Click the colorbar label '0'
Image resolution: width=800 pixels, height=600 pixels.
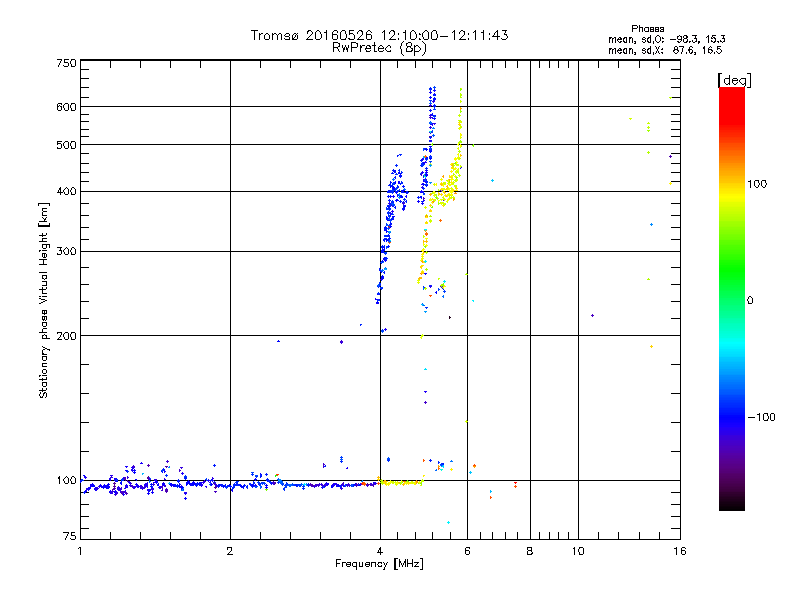click(x=749, y=301)
